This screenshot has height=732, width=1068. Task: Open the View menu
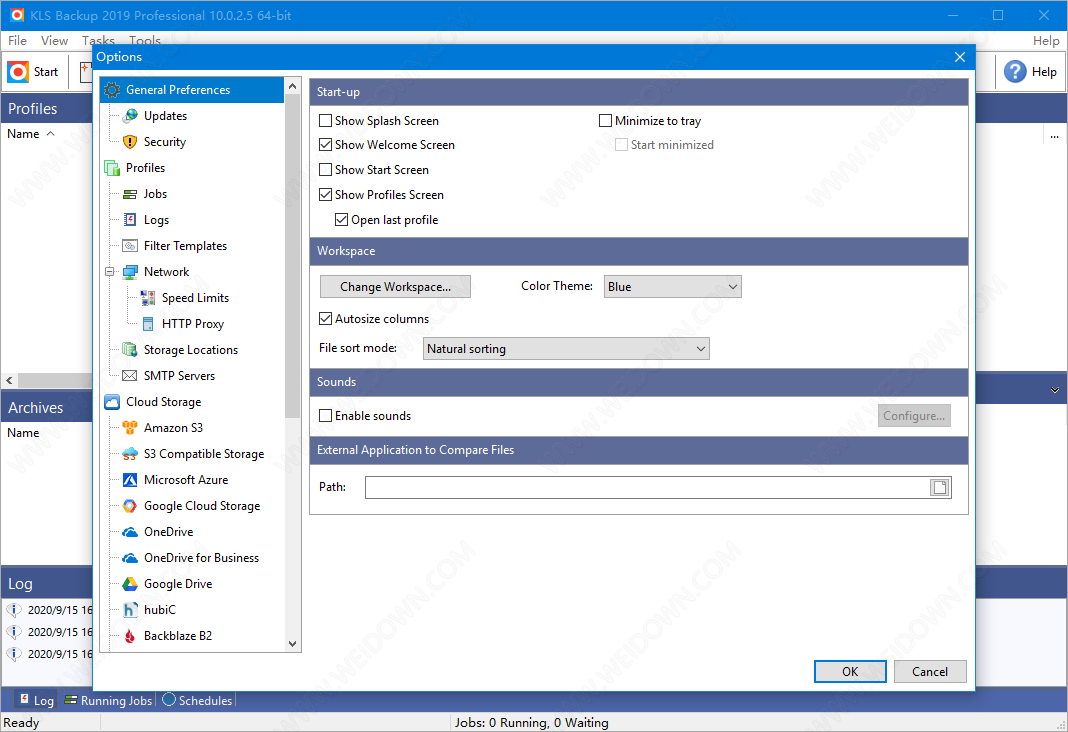point(54,40)
